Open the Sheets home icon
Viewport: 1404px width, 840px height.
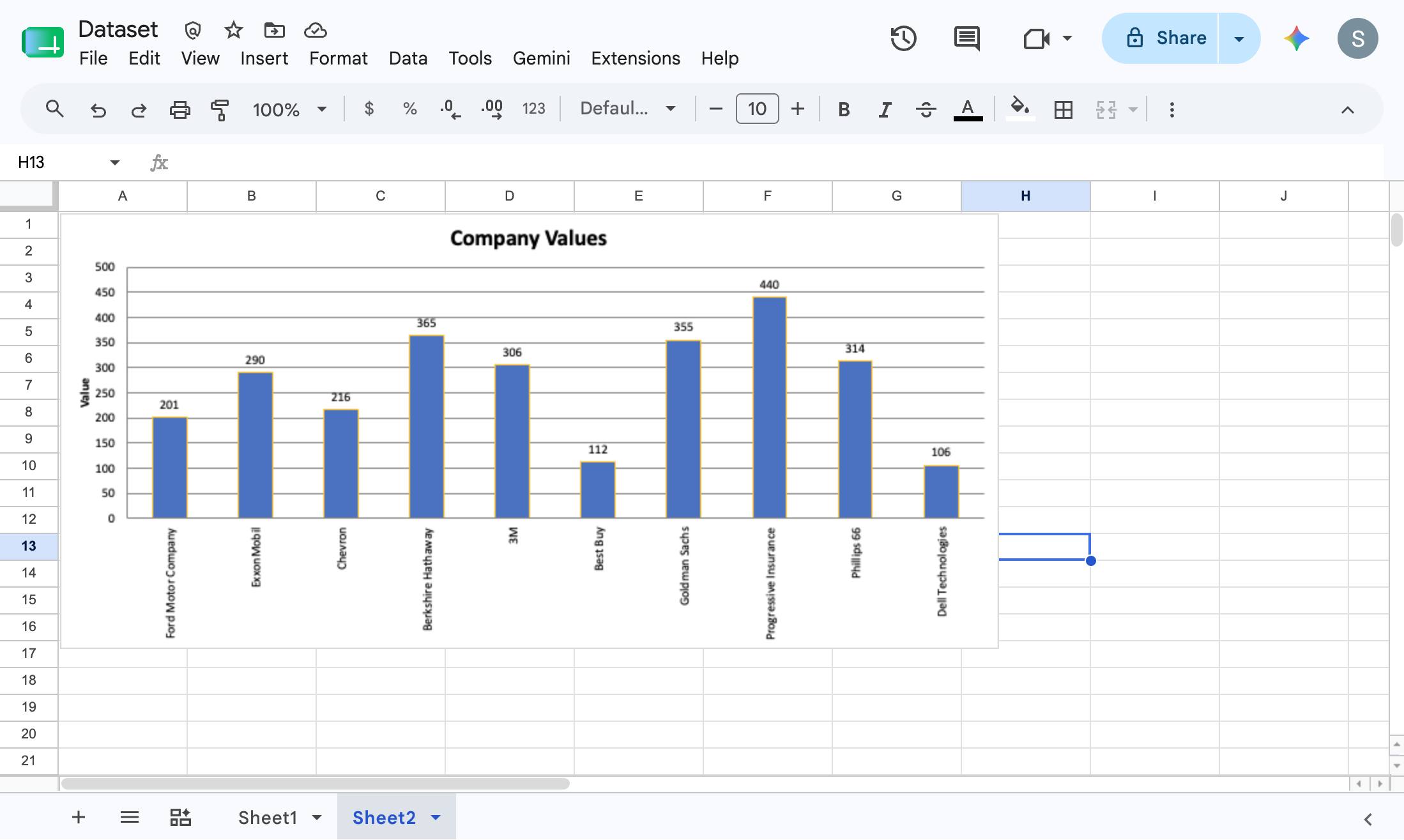(43, 43)
